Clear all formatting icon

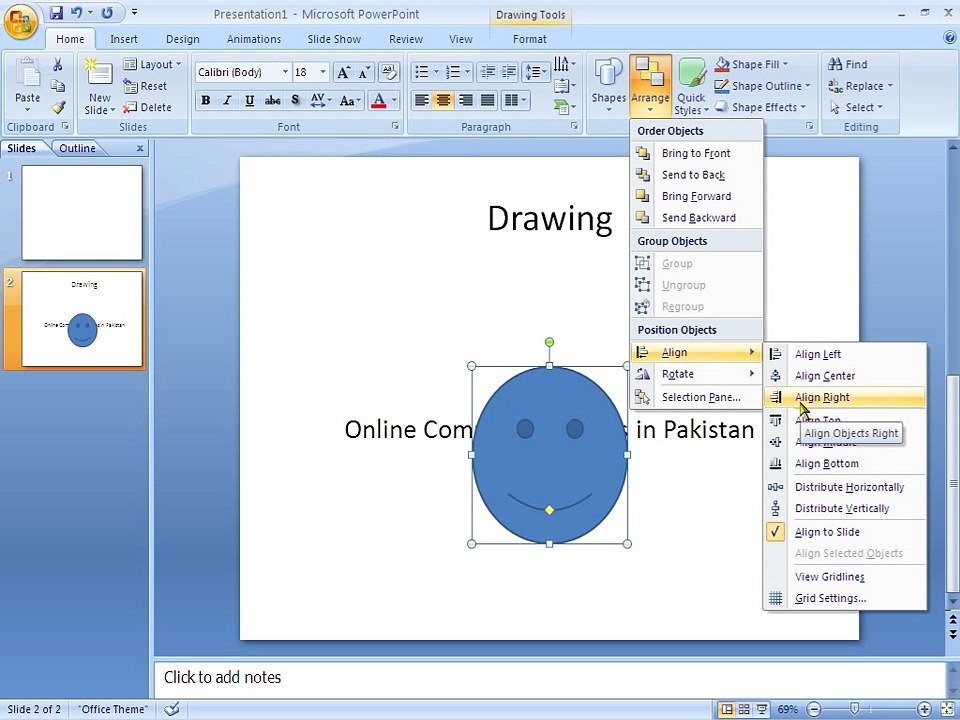coord(388,72)
